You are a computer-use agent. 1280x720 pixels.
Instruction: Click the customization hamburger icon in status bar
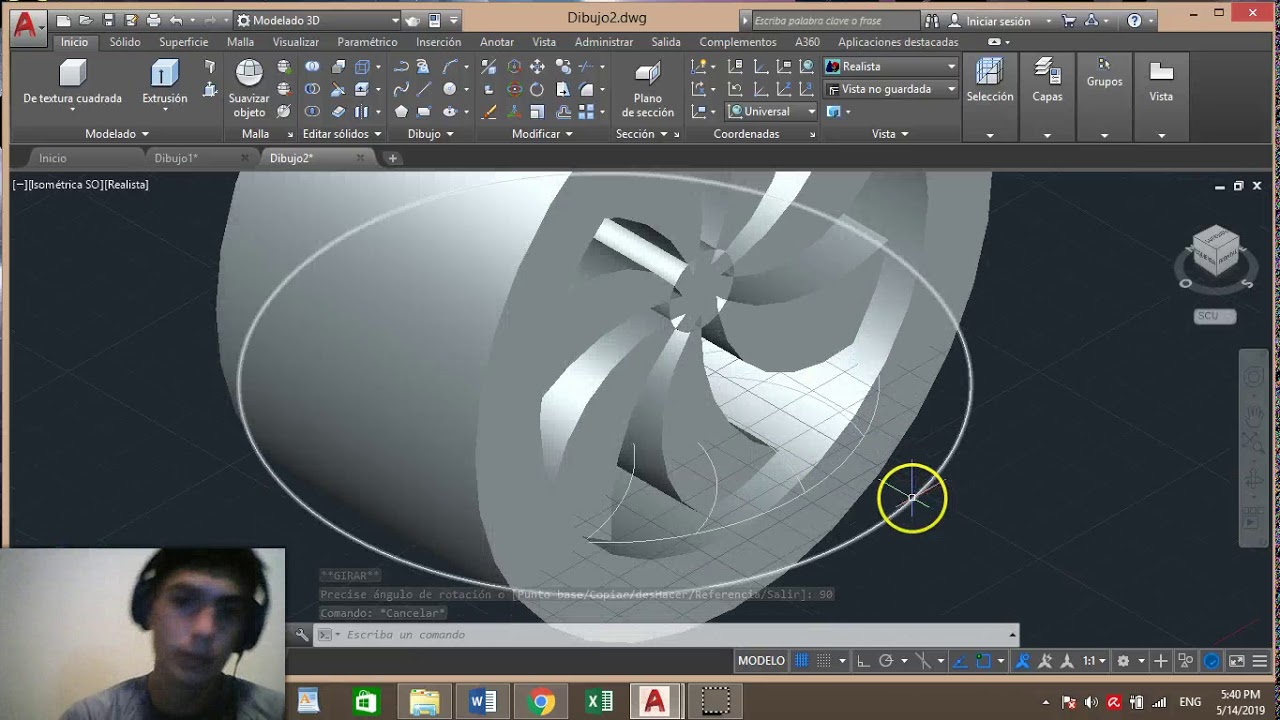tap(1260, 661)
